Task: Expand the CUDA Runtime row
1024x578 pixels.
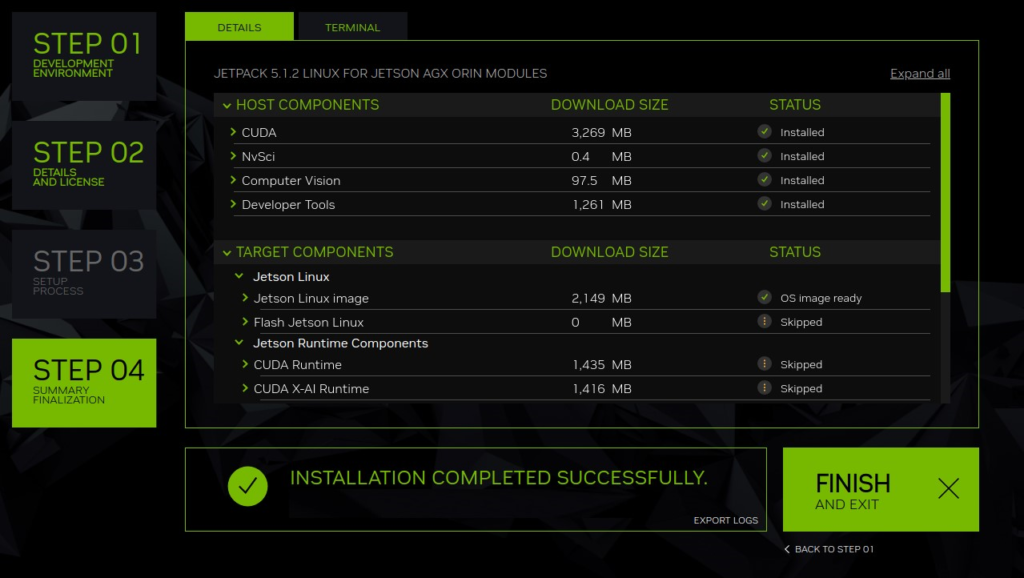Action: pyautogui.click(x=245, y=364)
